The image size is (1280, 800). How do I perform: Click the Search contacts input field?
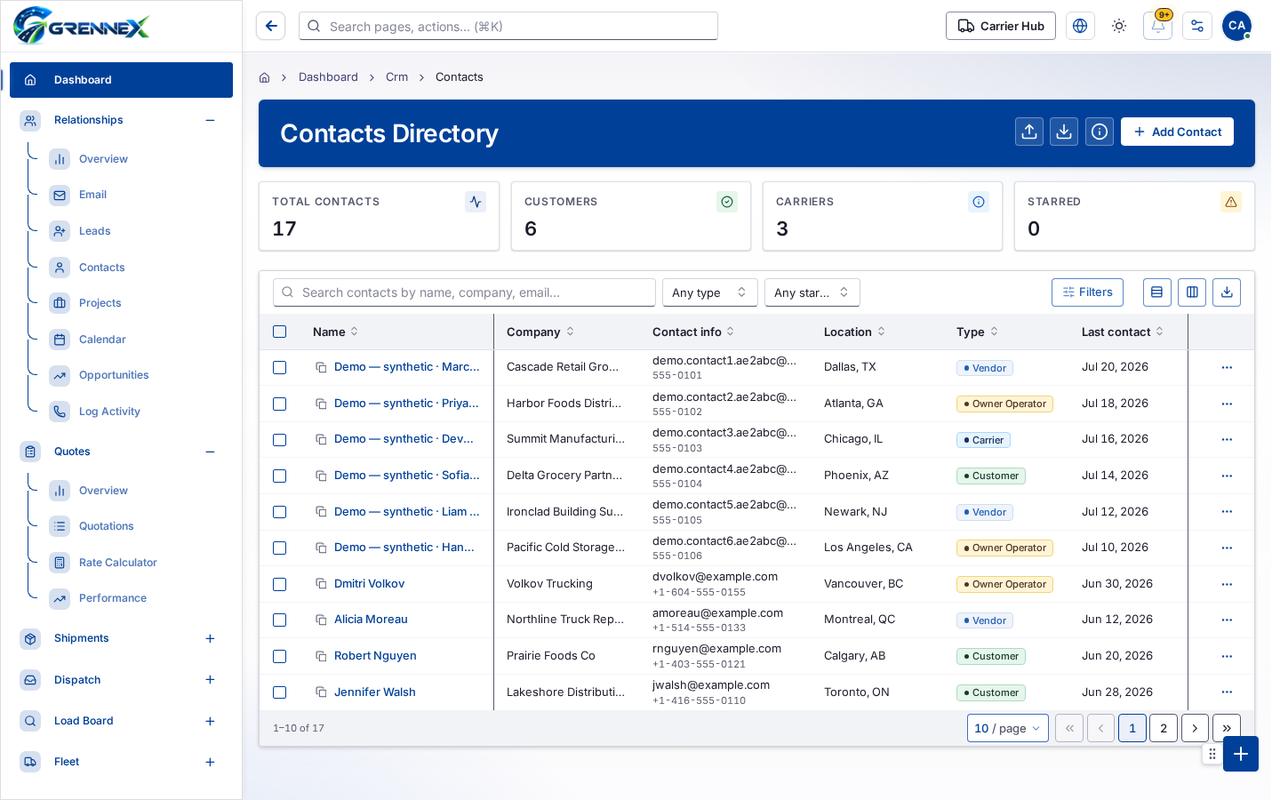[464, 292]
